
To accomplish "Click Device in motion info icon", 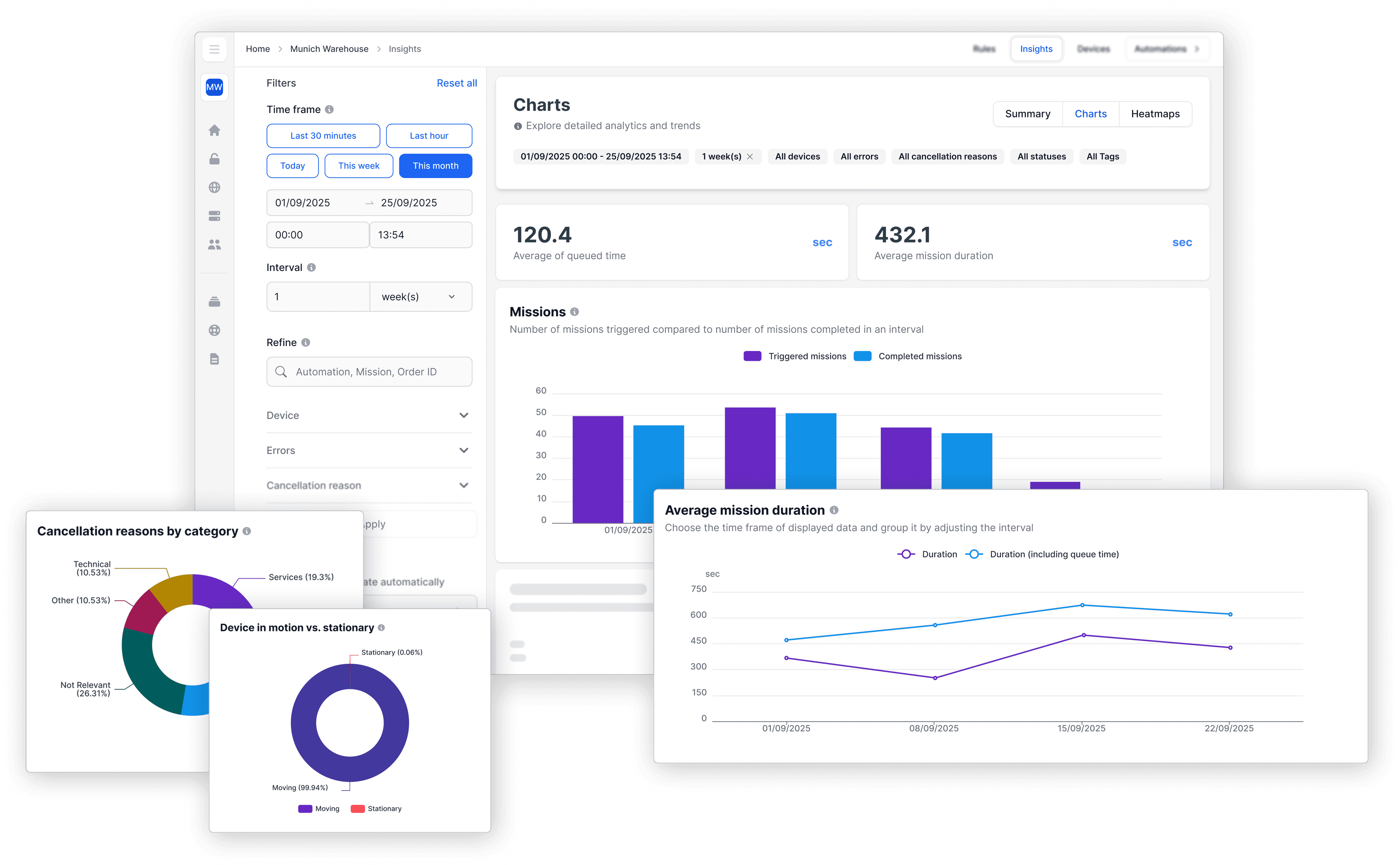I will pos(381,628).
